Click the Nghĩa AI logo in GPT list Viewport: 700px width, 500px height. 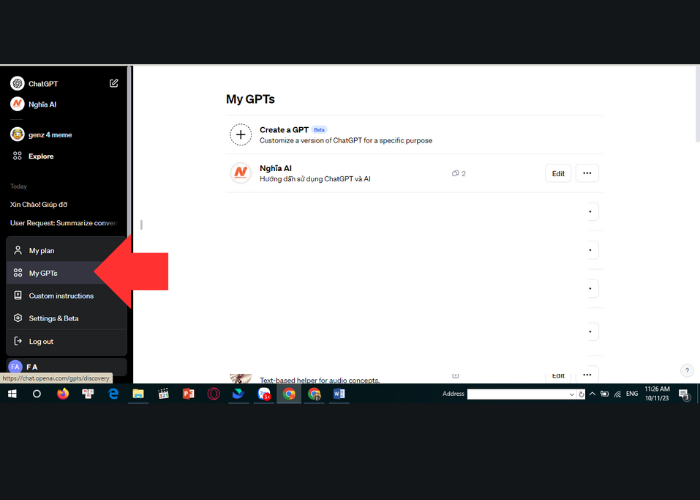click(241, 173)
